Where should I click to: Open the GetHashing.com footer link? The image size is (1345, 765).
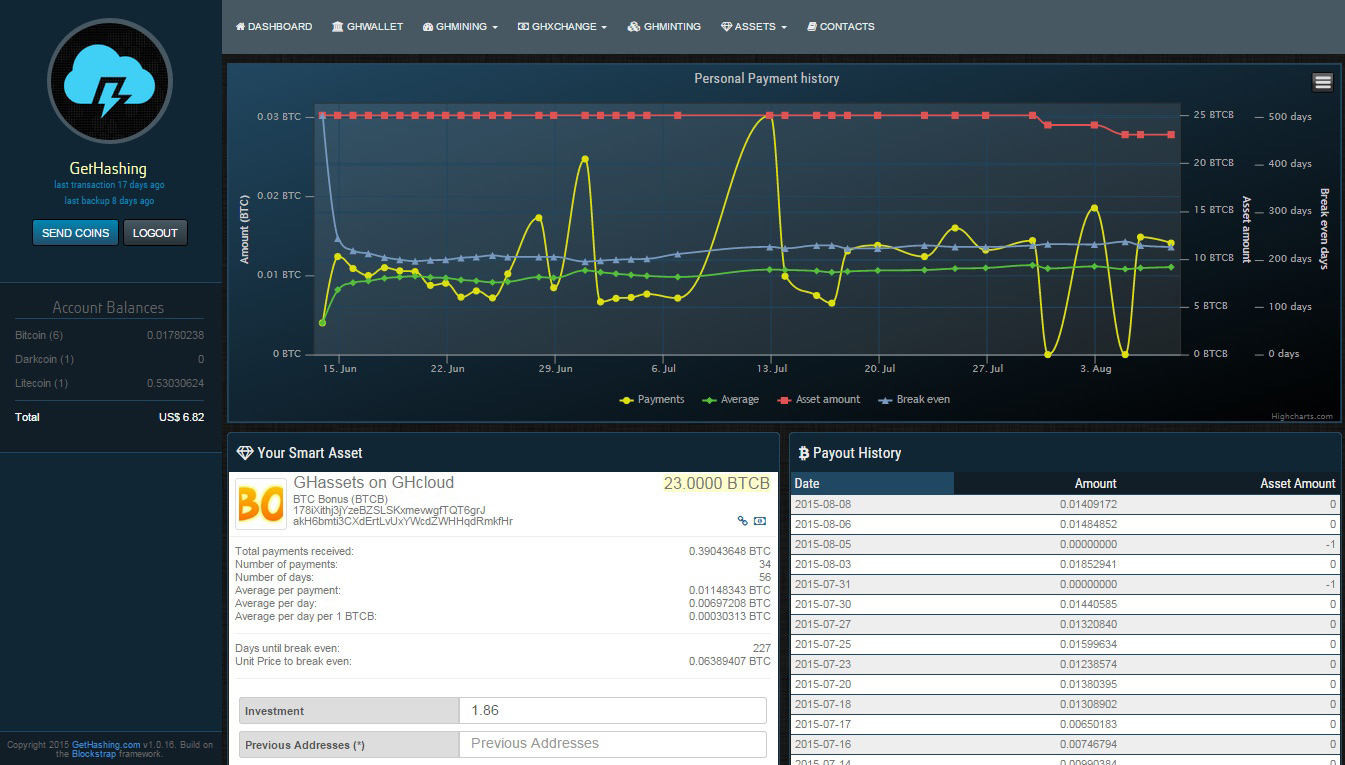click(x=106, y=745)
